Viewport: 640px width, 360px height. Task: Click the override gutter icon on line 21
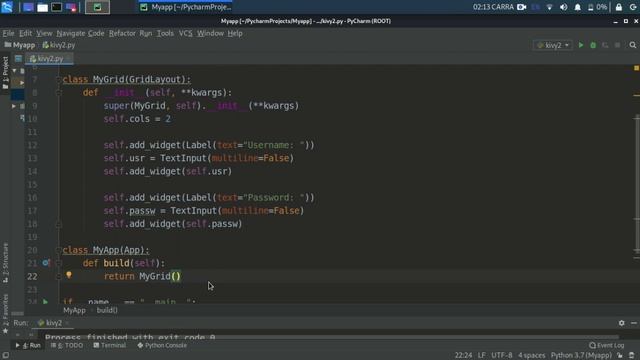pyautogui.click(x=46, y=263)
